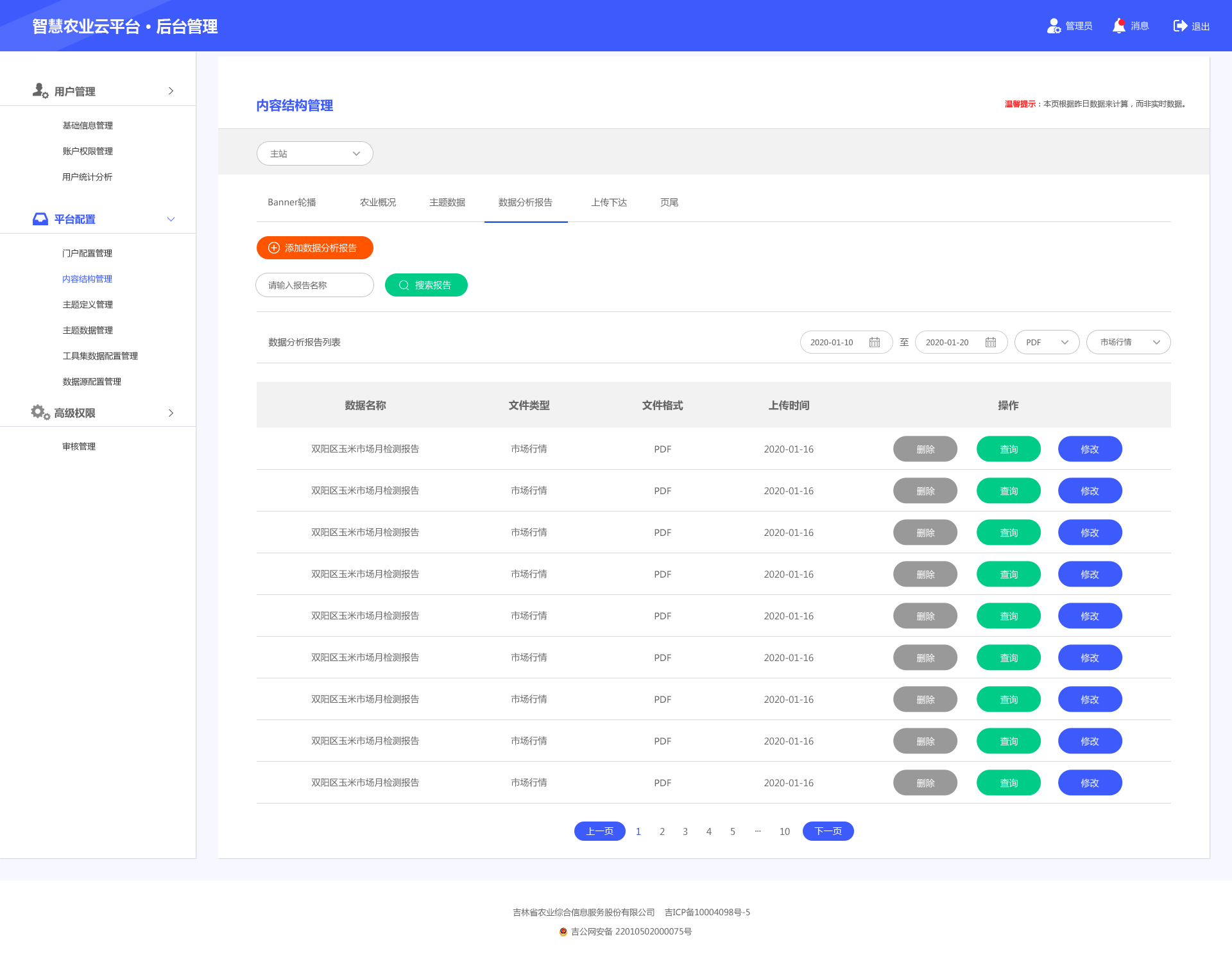1232x964 pixels.
Task: Expand the 用户管理 sidebar section
Action: tap(171, 91)
